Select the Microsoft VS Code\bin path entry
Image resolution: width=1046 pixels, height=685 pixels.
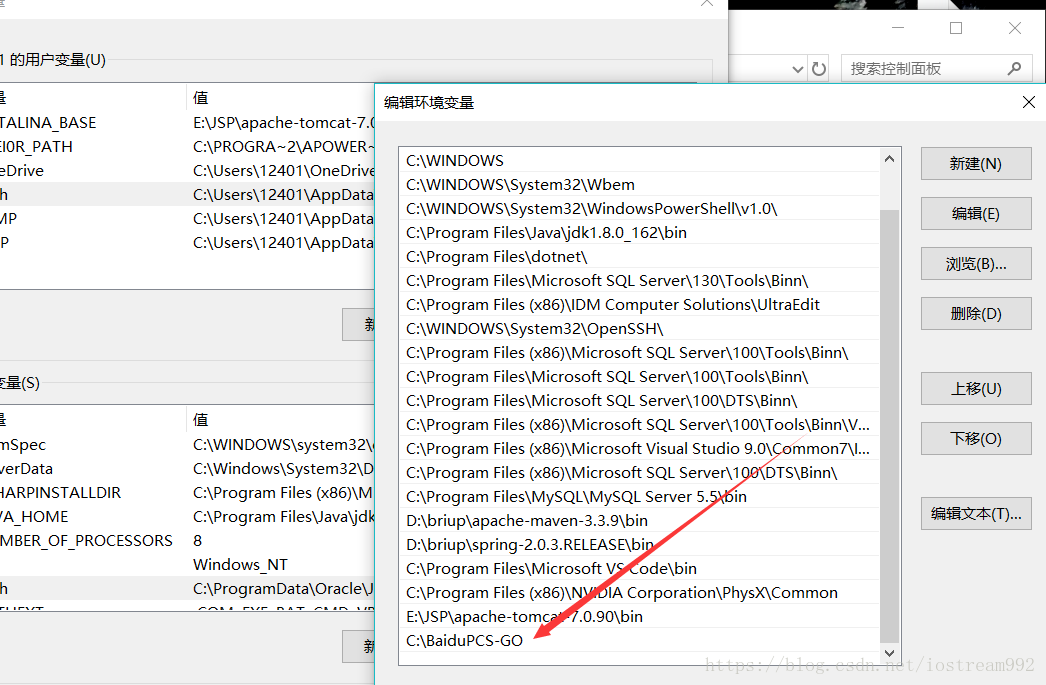coord(640,569)
